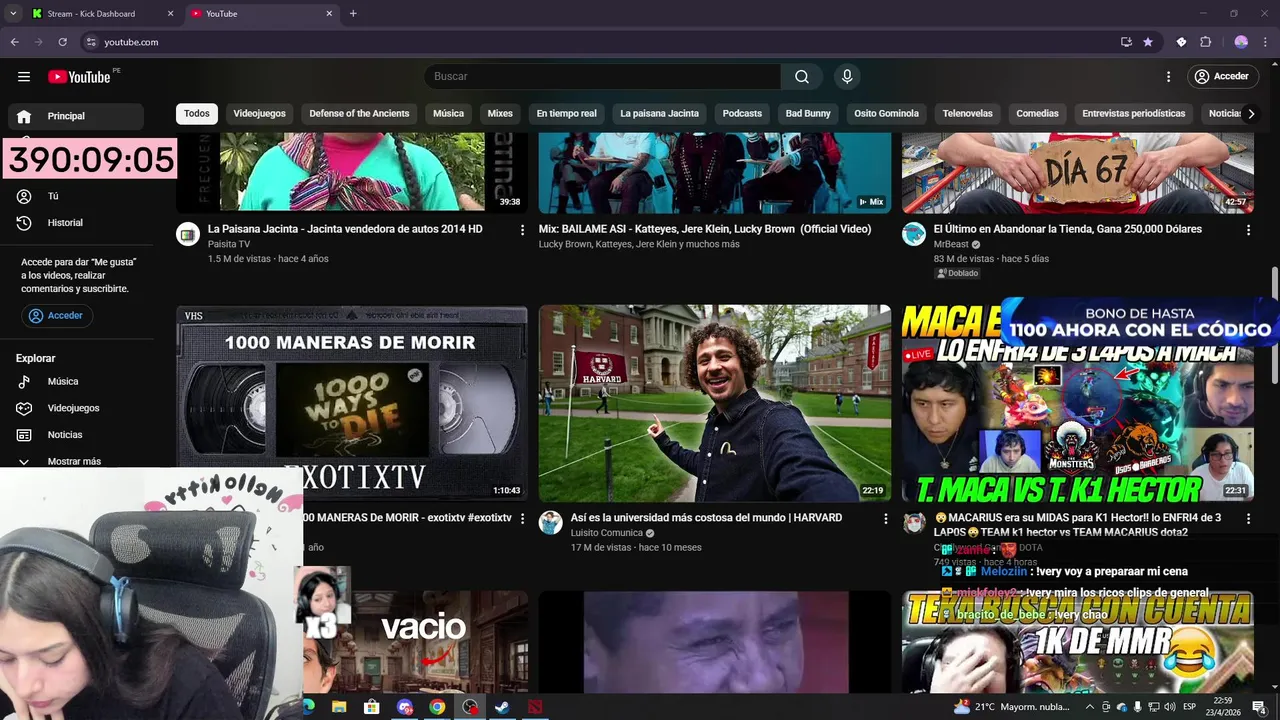Click the install app icon in address bar
1280x720 pixels.
[1126, 42]
